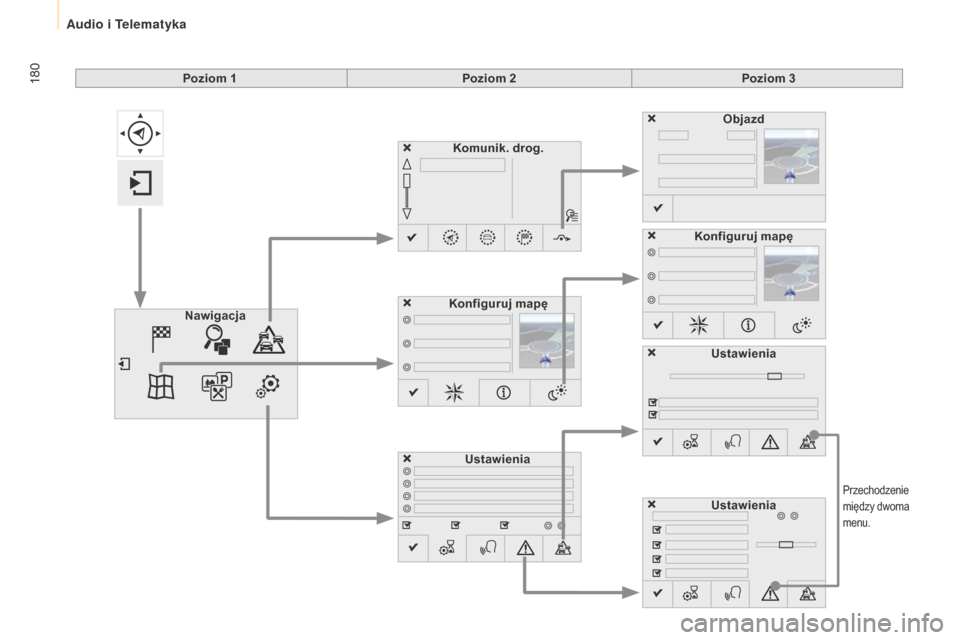Open the settings gears icon in Nawigacja
The height and width of the screenshot is (640, 960).
(x=268, y=386)
